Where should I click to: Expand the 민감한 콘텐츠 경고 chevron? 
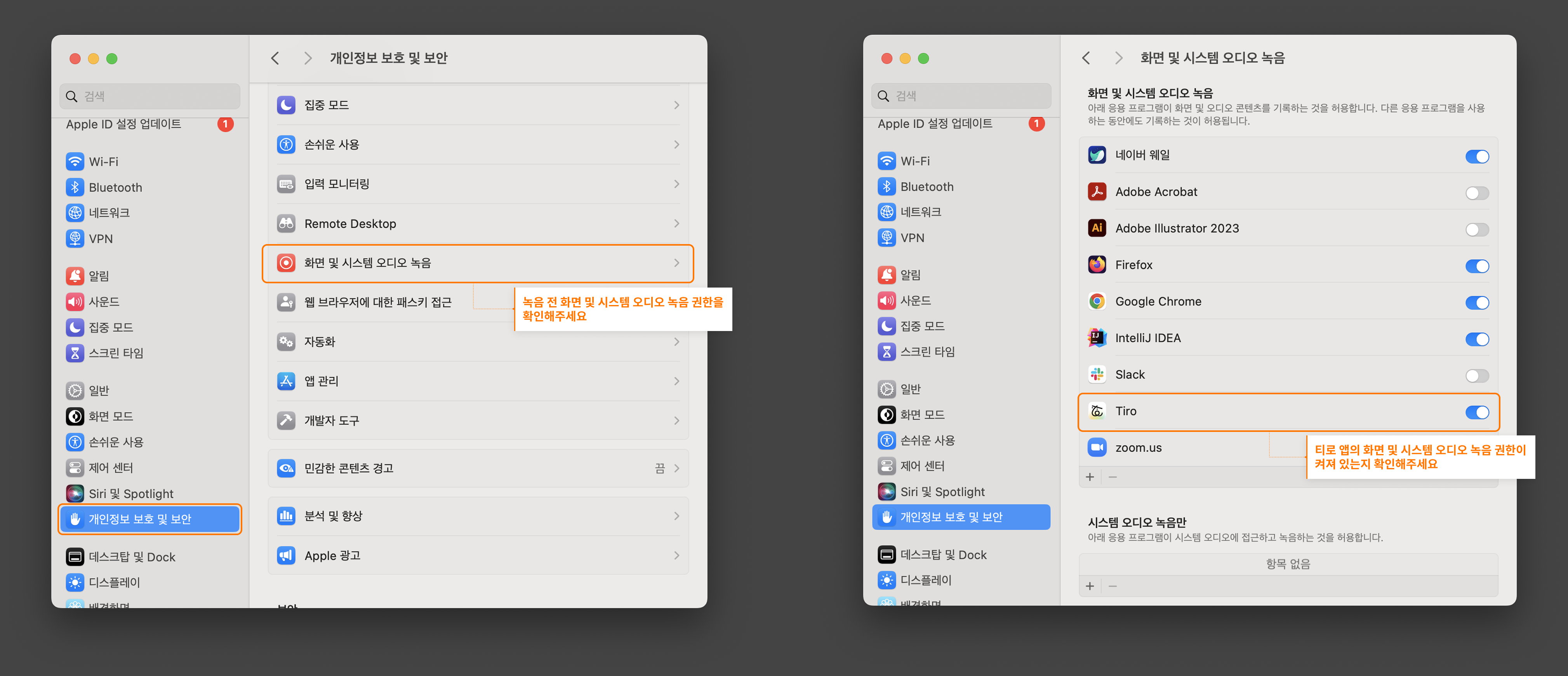click(676, 468)
